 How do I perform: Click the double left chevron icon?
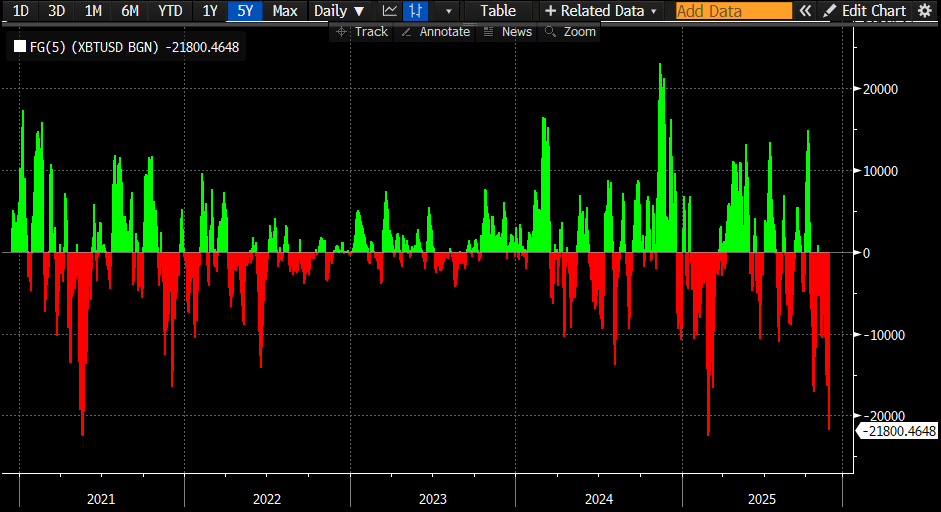(x=804, y=11)
